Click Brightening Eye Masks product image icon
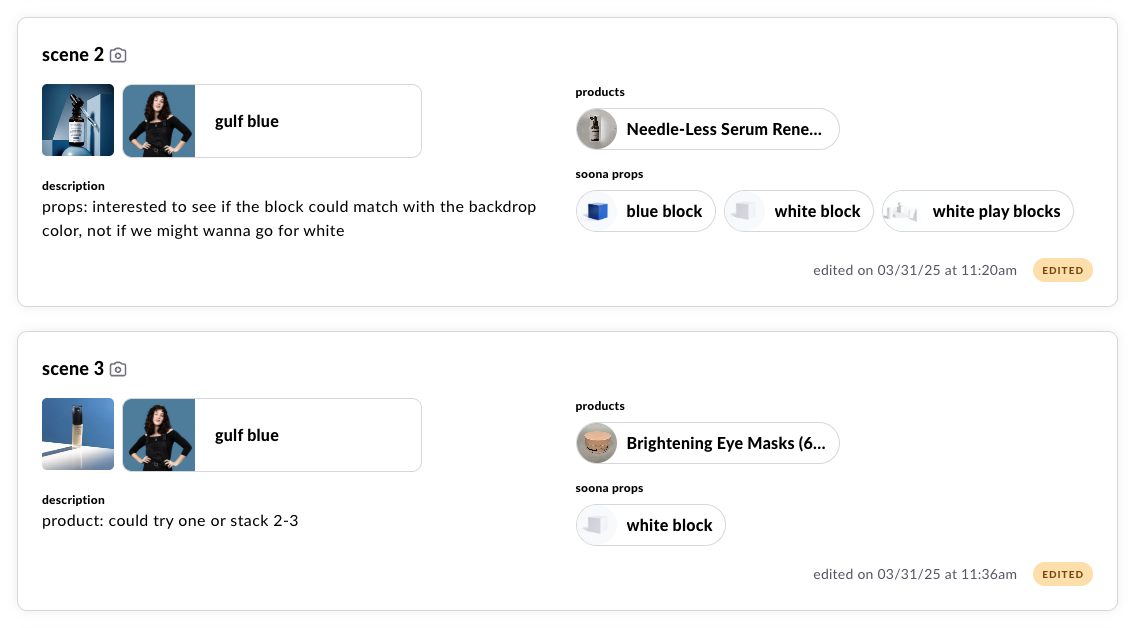1139x628 pixels. tap(597, 443)
